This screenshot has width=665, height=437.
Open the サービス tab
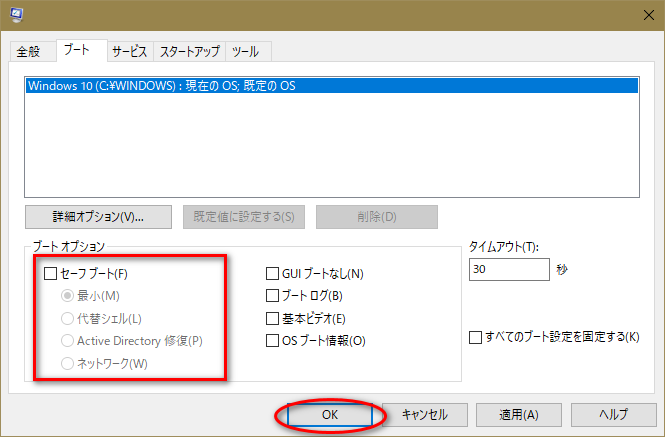tap(130, 52)
